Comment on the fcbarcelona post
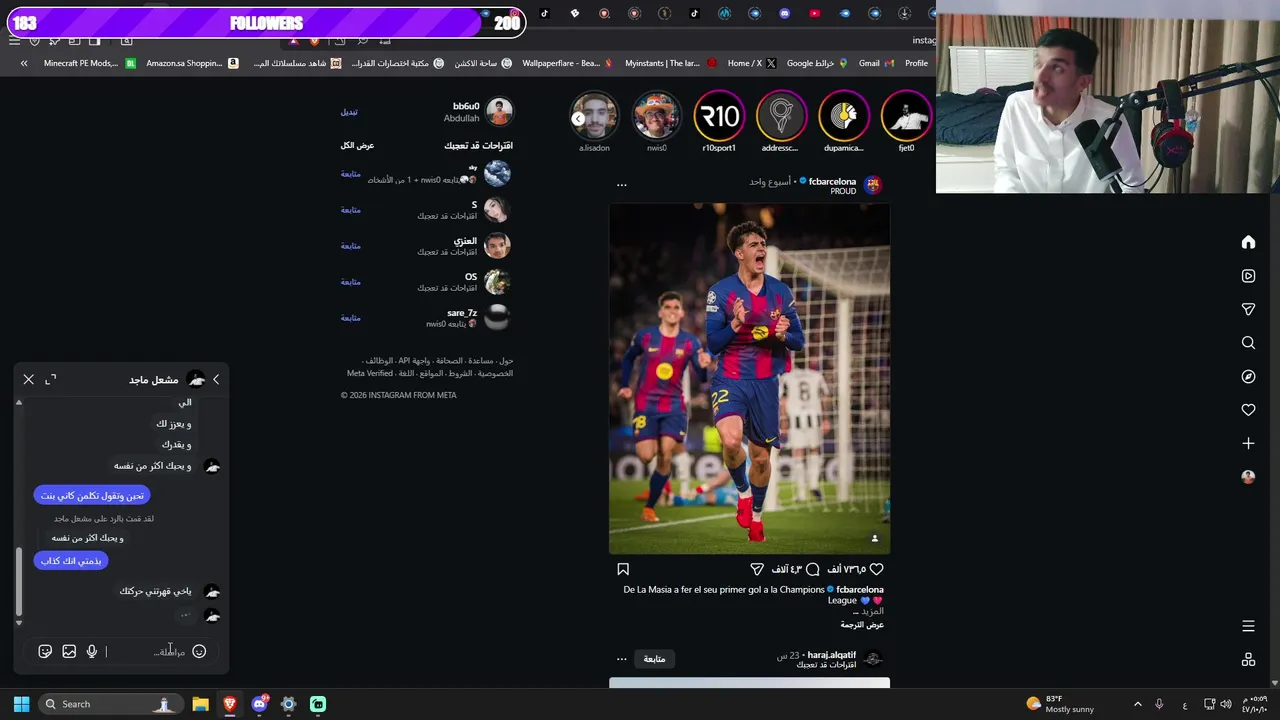 (812, 569)
